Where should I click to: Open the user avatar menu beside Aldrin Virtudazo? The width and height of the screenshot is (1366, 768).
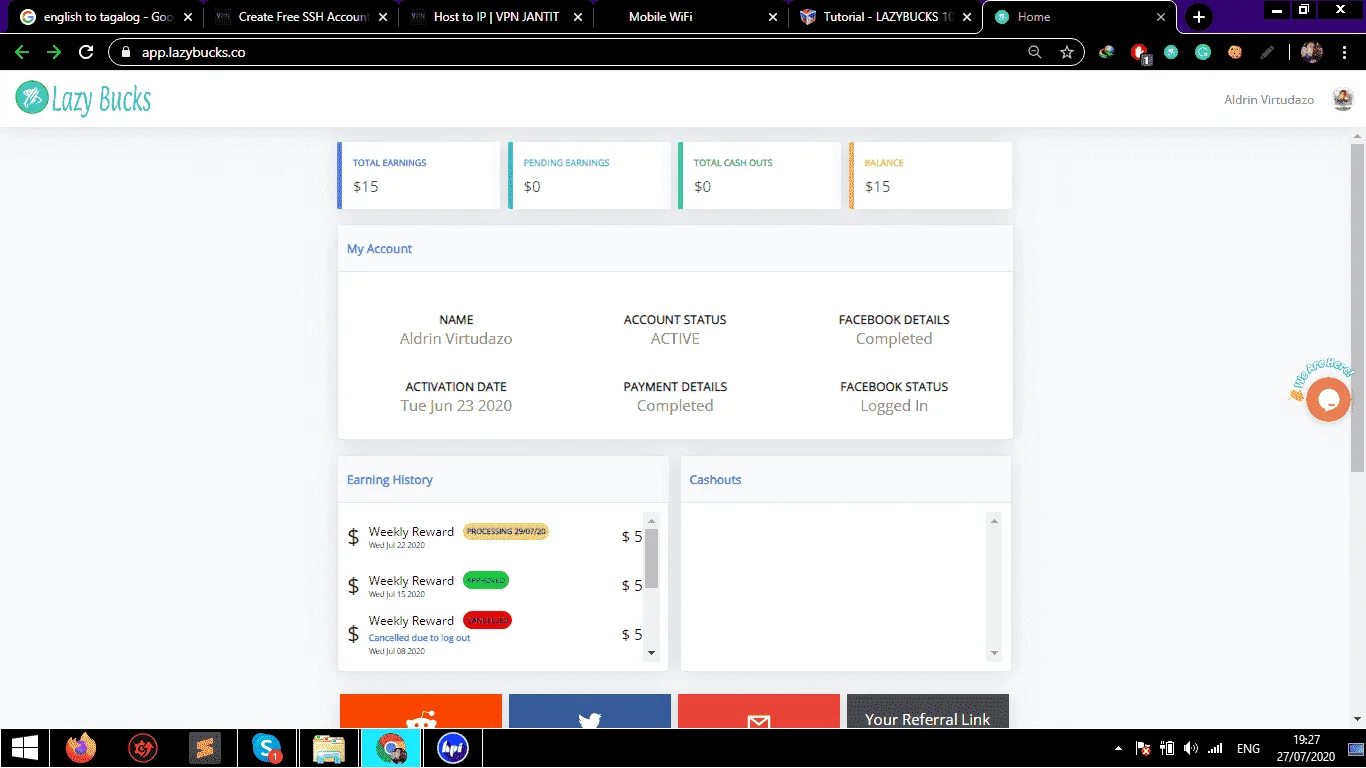click(1343, 99)
